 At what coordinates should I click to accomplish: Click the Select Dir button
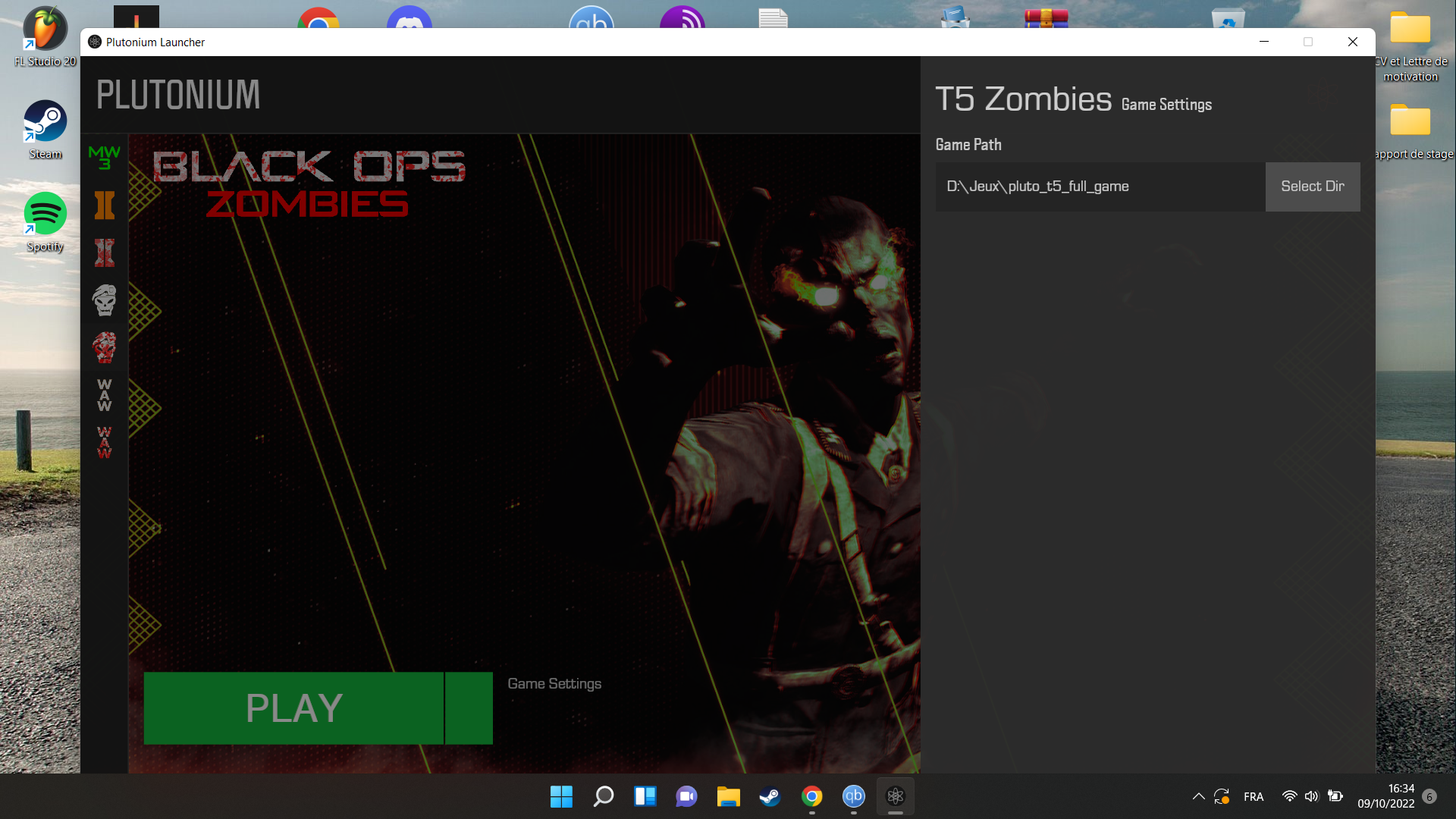pos(1313,187)
